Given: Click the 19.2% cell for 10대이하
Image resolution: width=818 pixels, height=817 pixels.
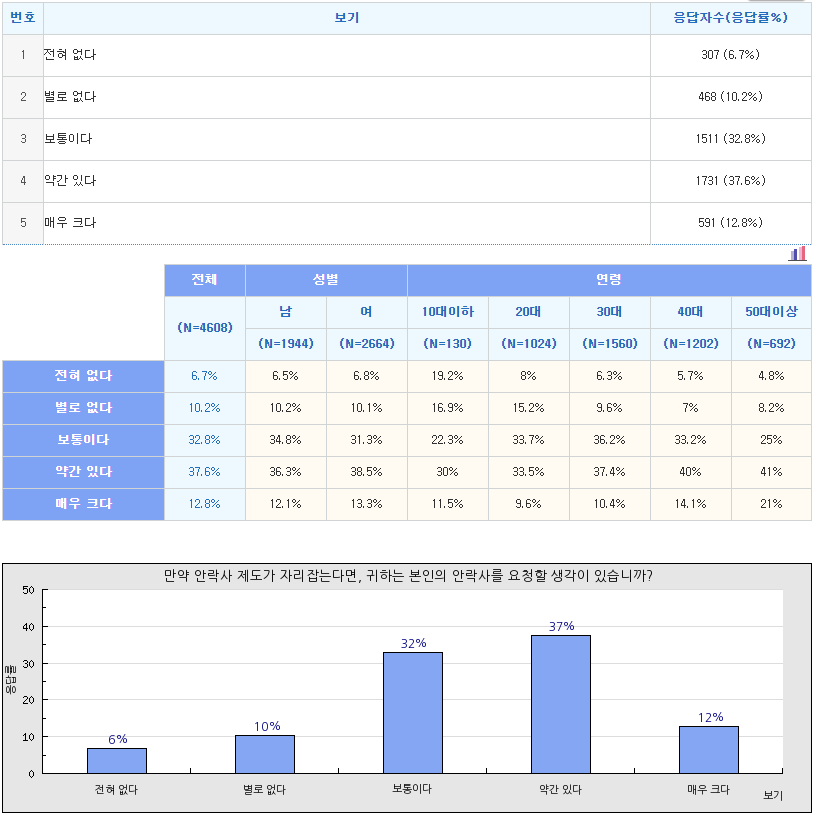Looking at the screenshot, I should 448,376.
